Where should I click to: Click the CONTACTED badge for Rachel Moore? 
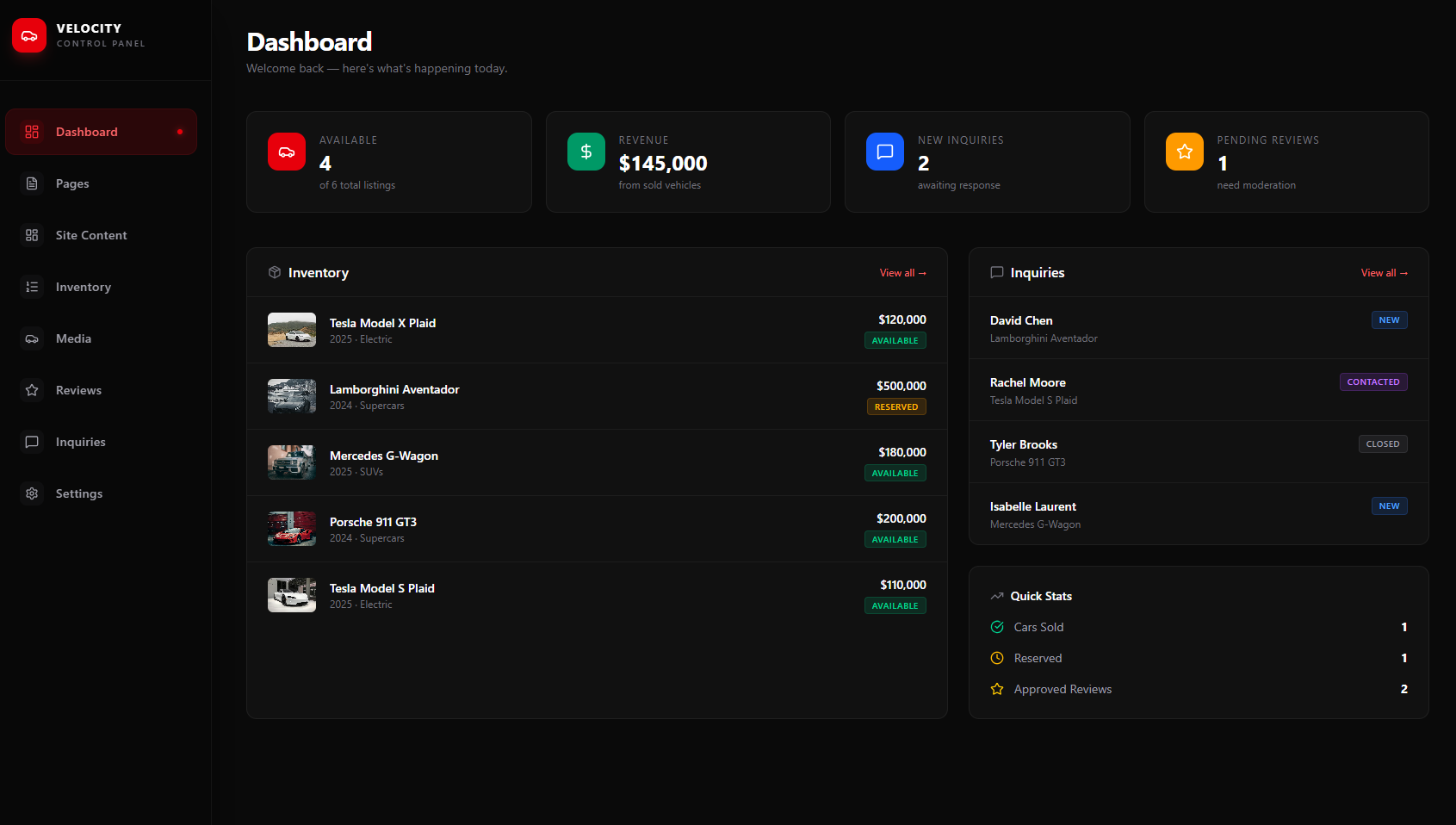pos(1372,382)
